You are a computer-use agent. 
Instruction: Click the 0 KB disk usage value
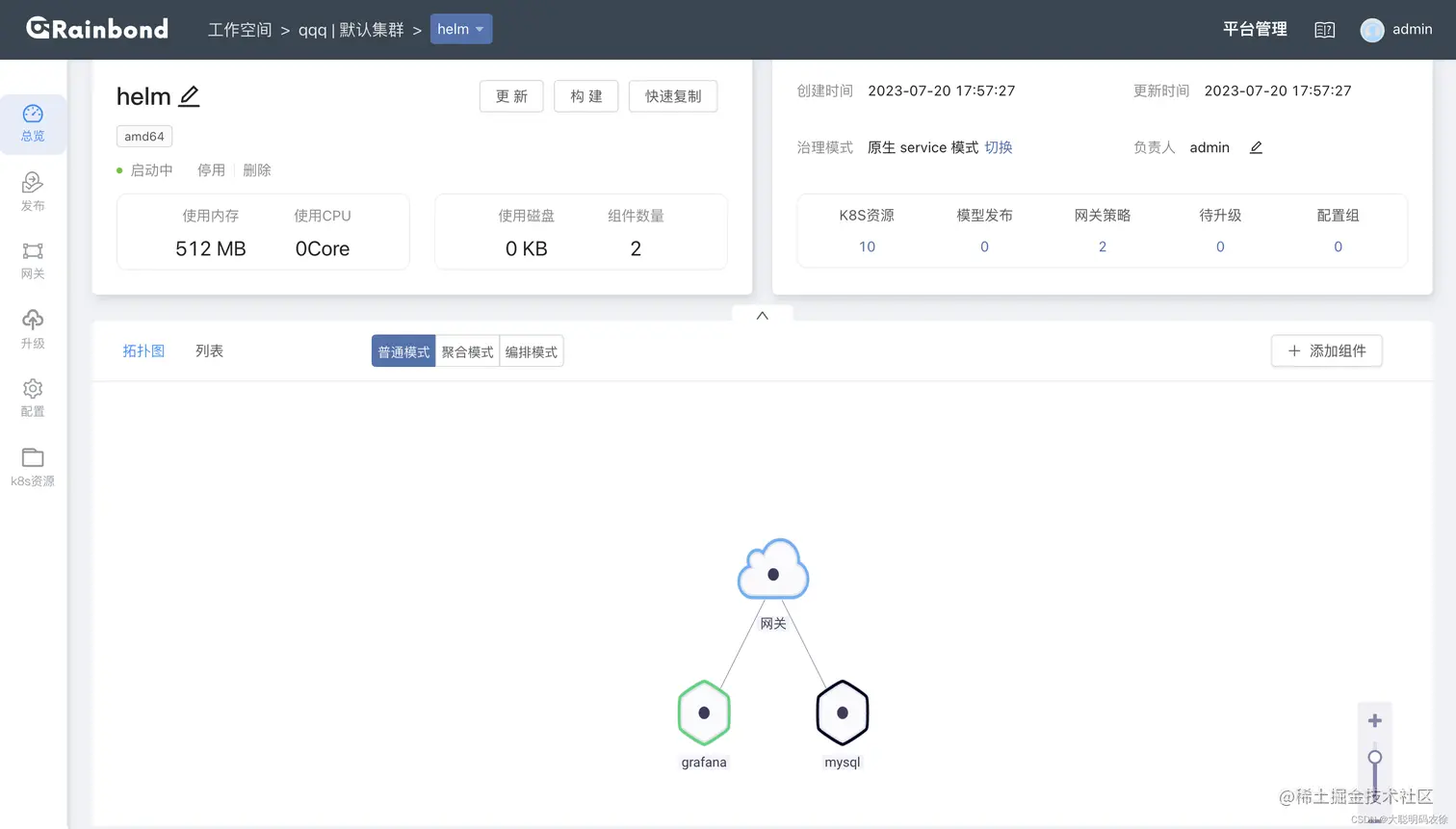[x=527, y=248]
